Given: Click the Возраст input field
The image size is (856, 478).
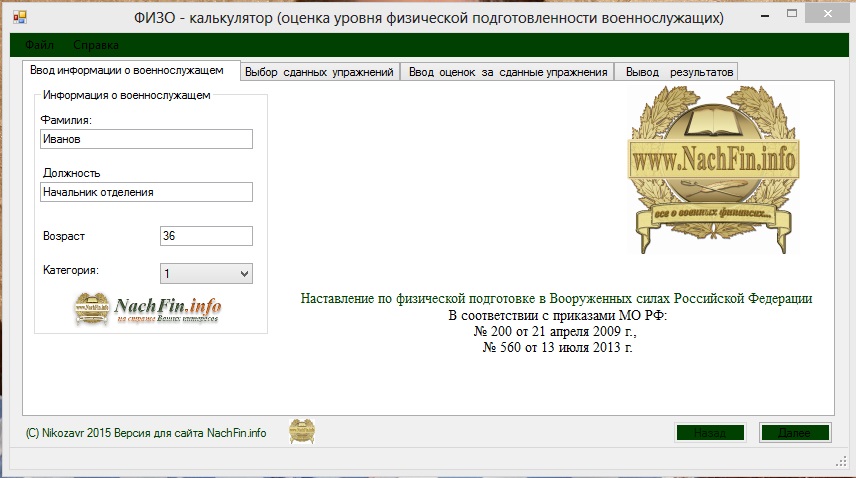Looking at the screenshot, I should click(x=206, y=236).
